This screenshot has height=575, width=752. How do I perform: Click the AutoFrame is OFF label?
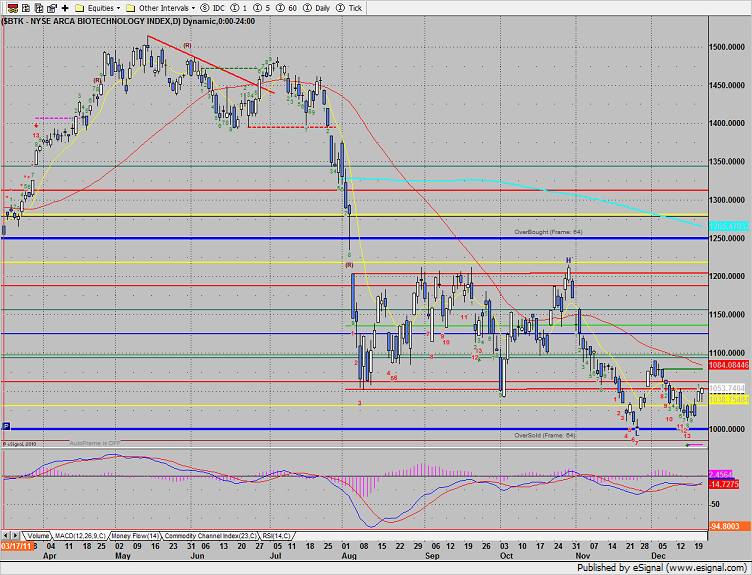pyautogui.click(x=94, y=443)
